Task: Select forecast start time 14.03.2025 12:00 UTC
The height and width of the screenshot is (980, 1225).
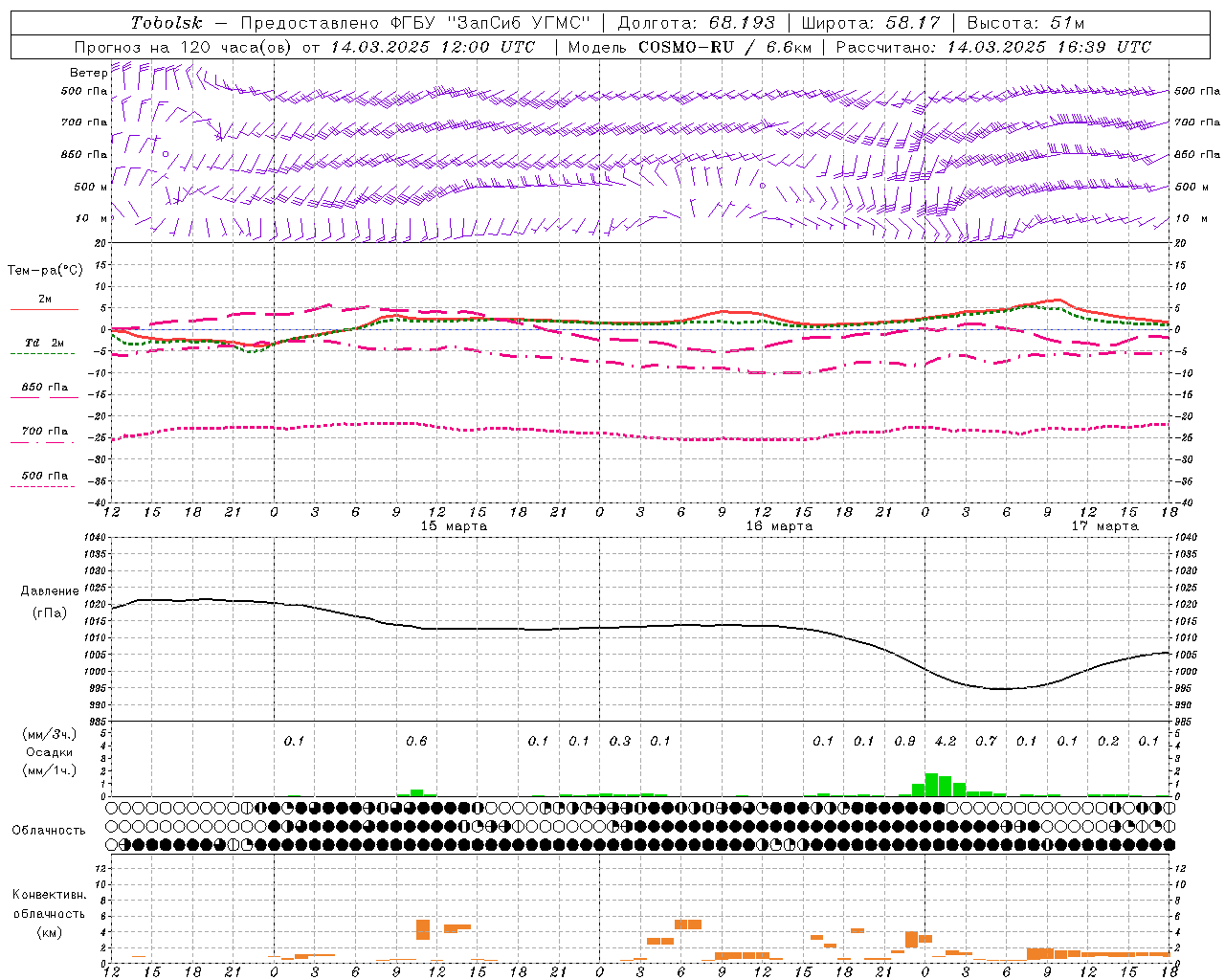Action: tap(433, 47)
